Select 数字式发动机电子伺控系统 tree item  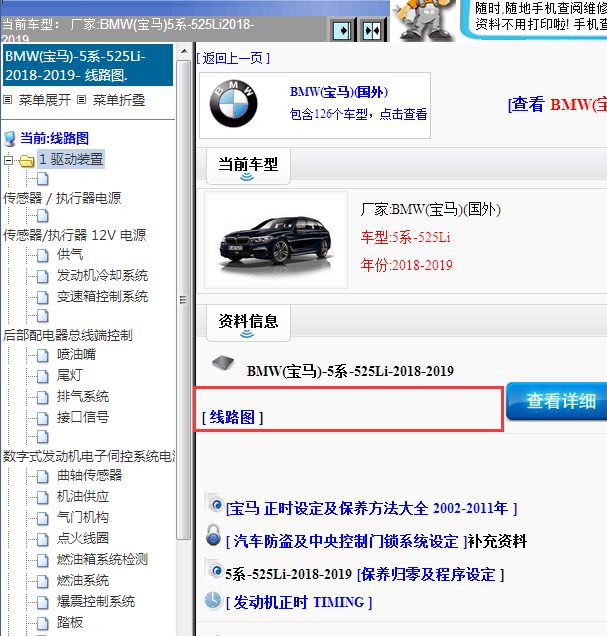89,456
